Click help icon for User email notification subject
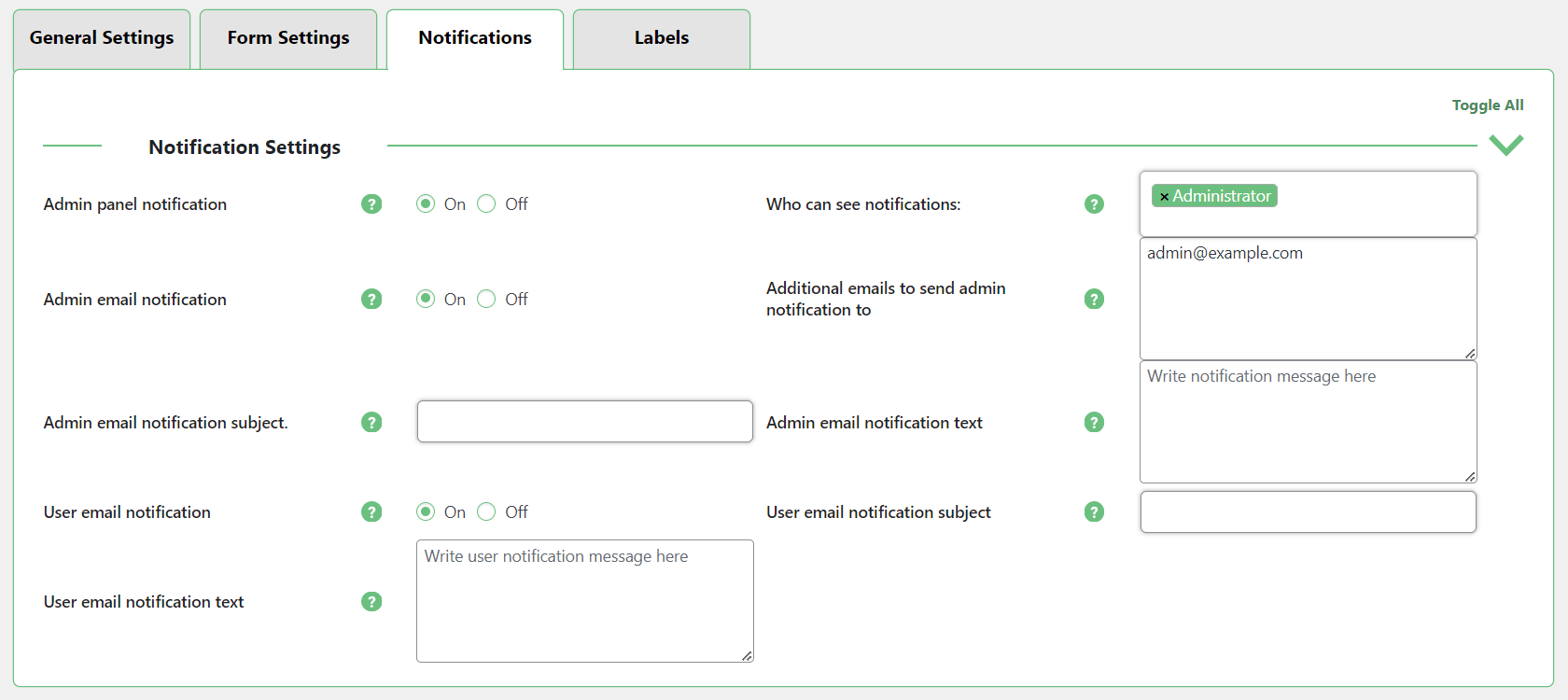Image resolution: width=1568 pixels, height=700 pixels. coord(1094,512)
